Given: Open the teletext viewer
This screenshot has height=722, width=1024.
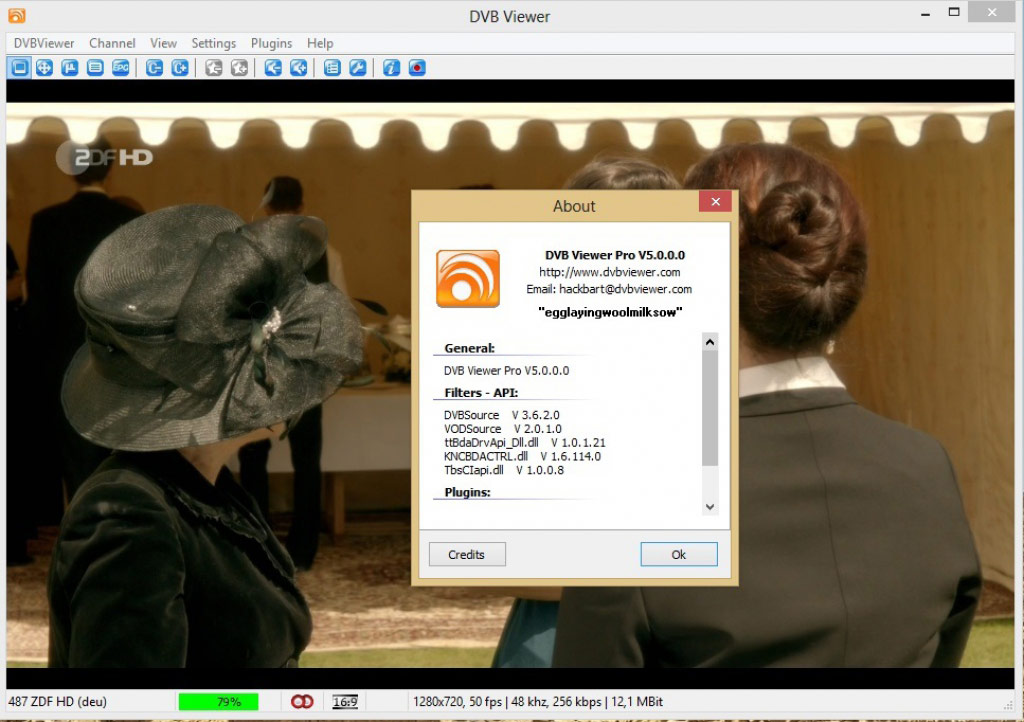Looking at the screenshot, I should point(94,67).
